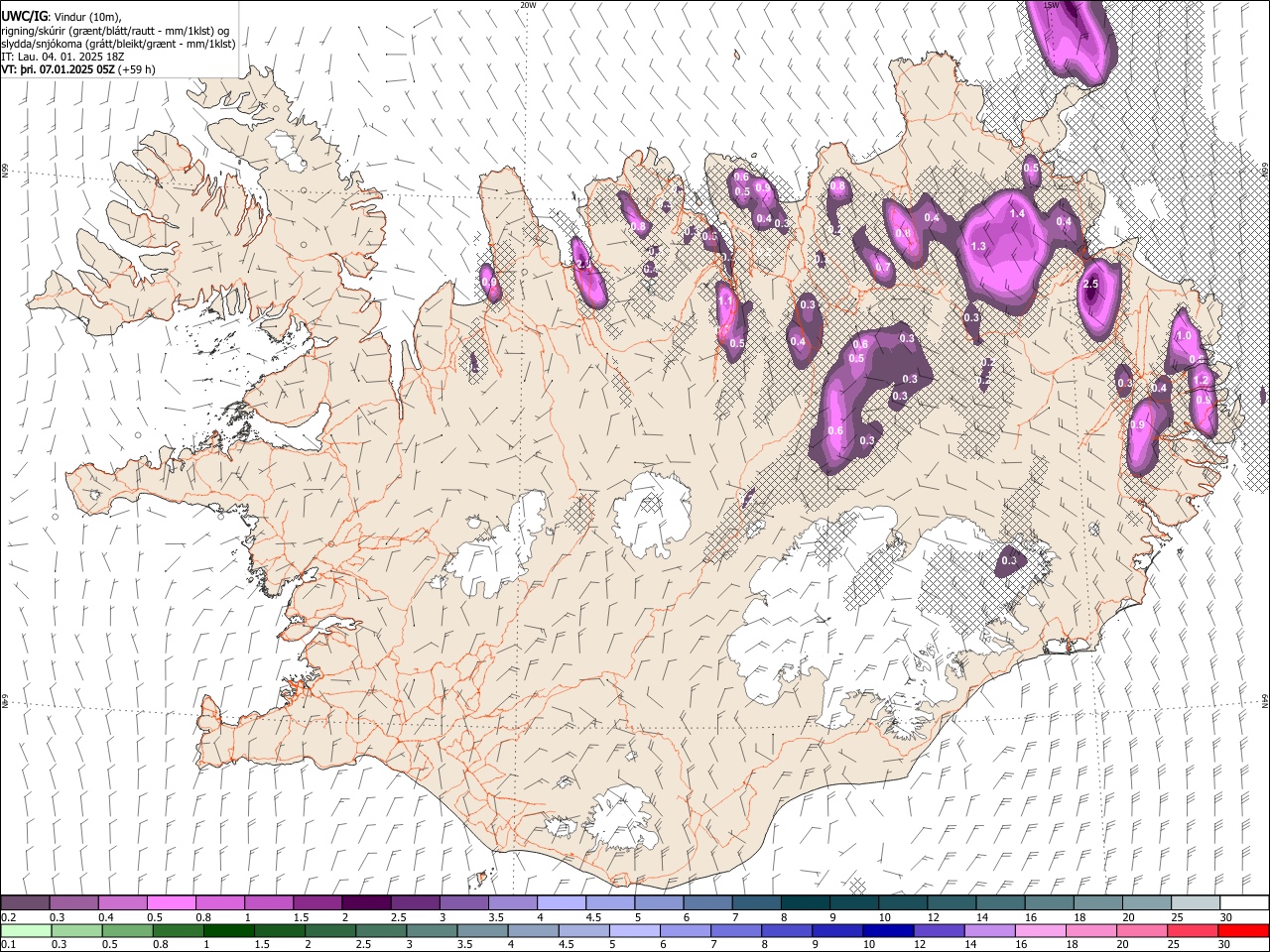Click the 3.5 swatch in the green legend row
This screenshot has height=952, width=1270.
(x=482, y=930)
